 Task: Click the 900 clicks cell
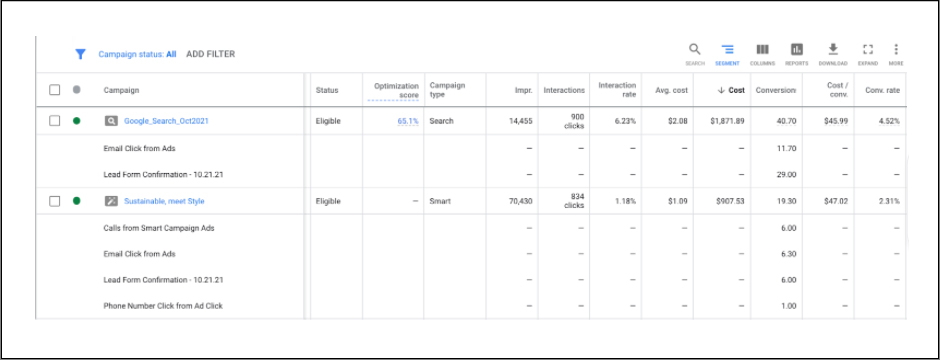pyautogui.click(x=574, y=121)
